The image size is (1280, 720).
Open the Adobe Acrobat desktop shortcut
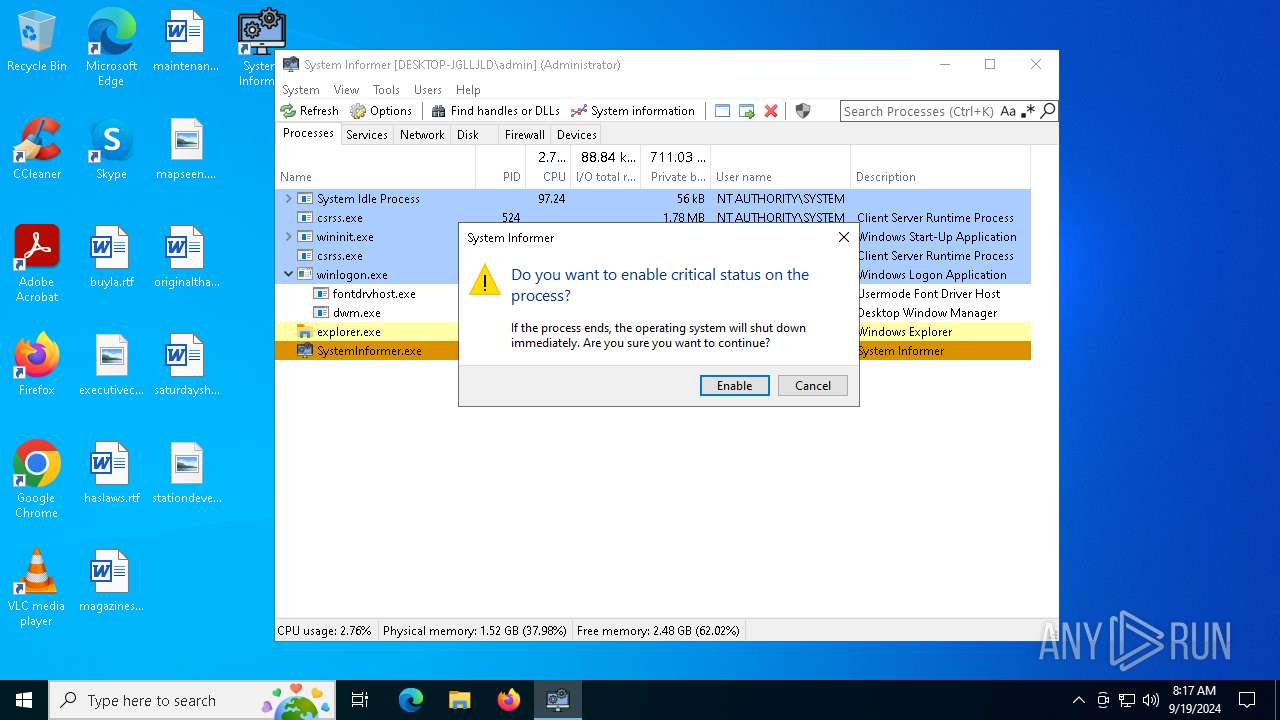(x=37, y=264)
